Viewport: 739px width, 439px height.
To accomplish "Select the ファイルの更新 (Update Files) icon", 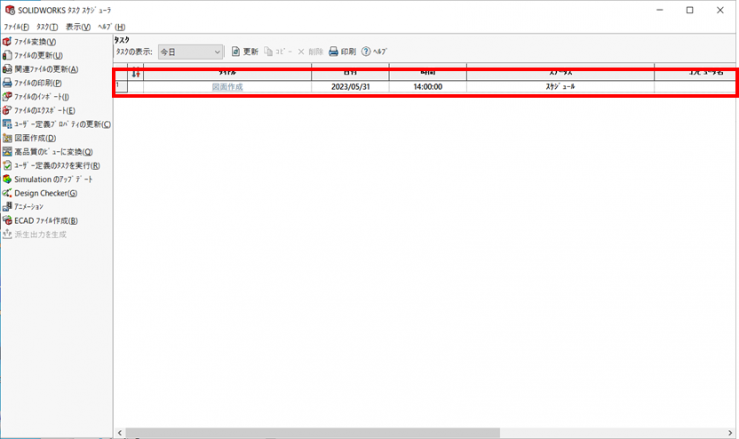I will (7, 56).
